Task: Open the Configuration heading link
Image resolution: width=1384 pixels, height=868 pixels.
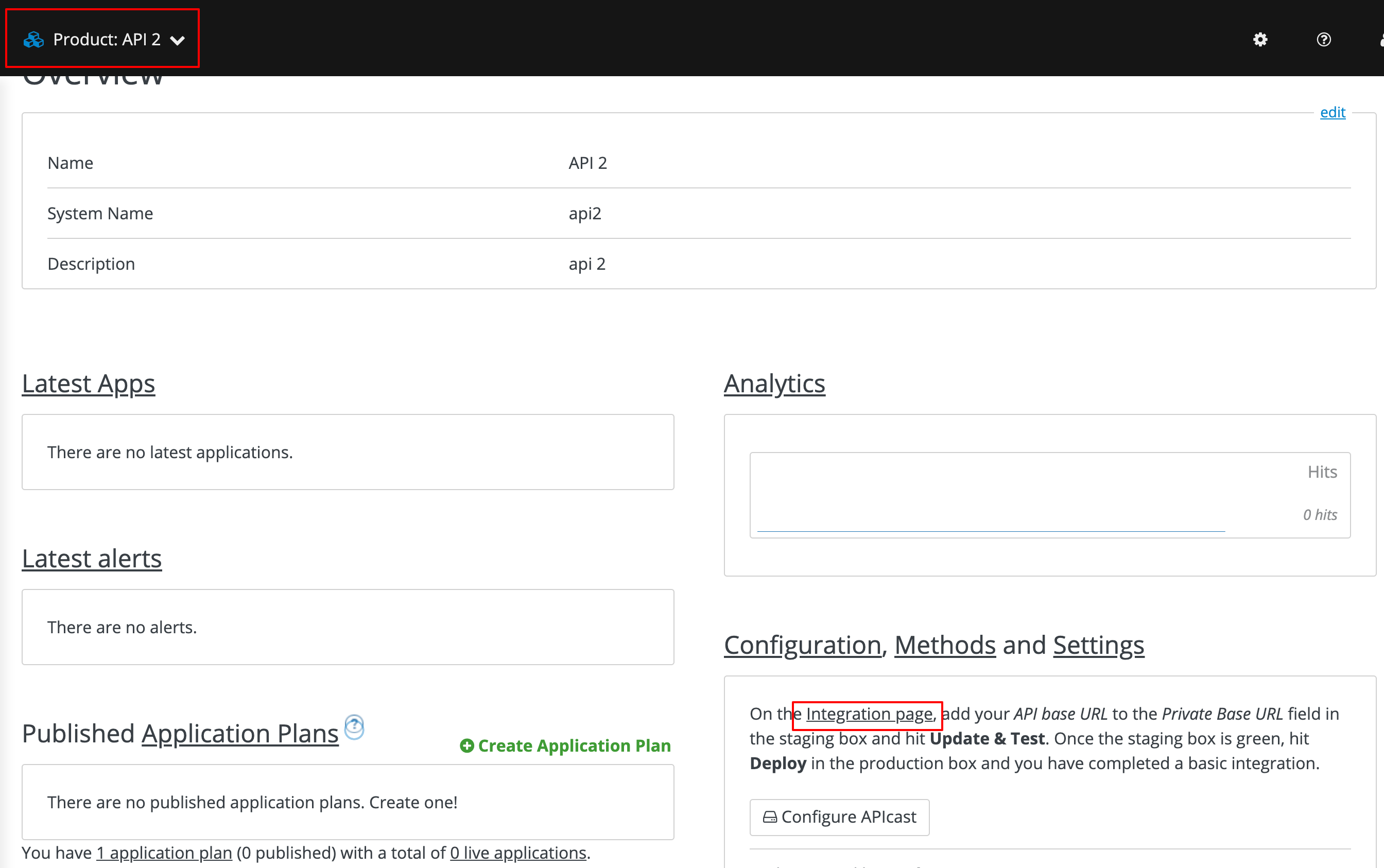Action: pos(802,645)
